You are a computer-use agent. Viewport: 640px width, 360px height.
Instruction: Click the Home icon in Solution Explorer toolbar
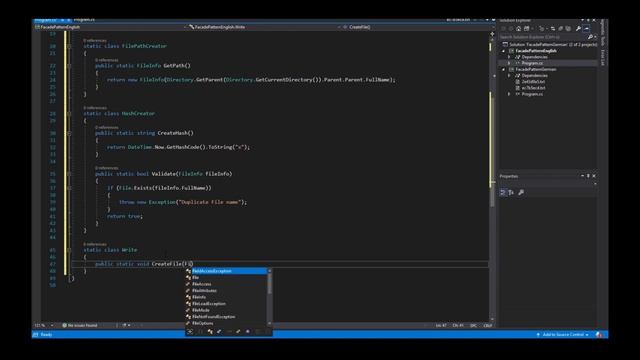pyautogui.click(x=518, y=29)
